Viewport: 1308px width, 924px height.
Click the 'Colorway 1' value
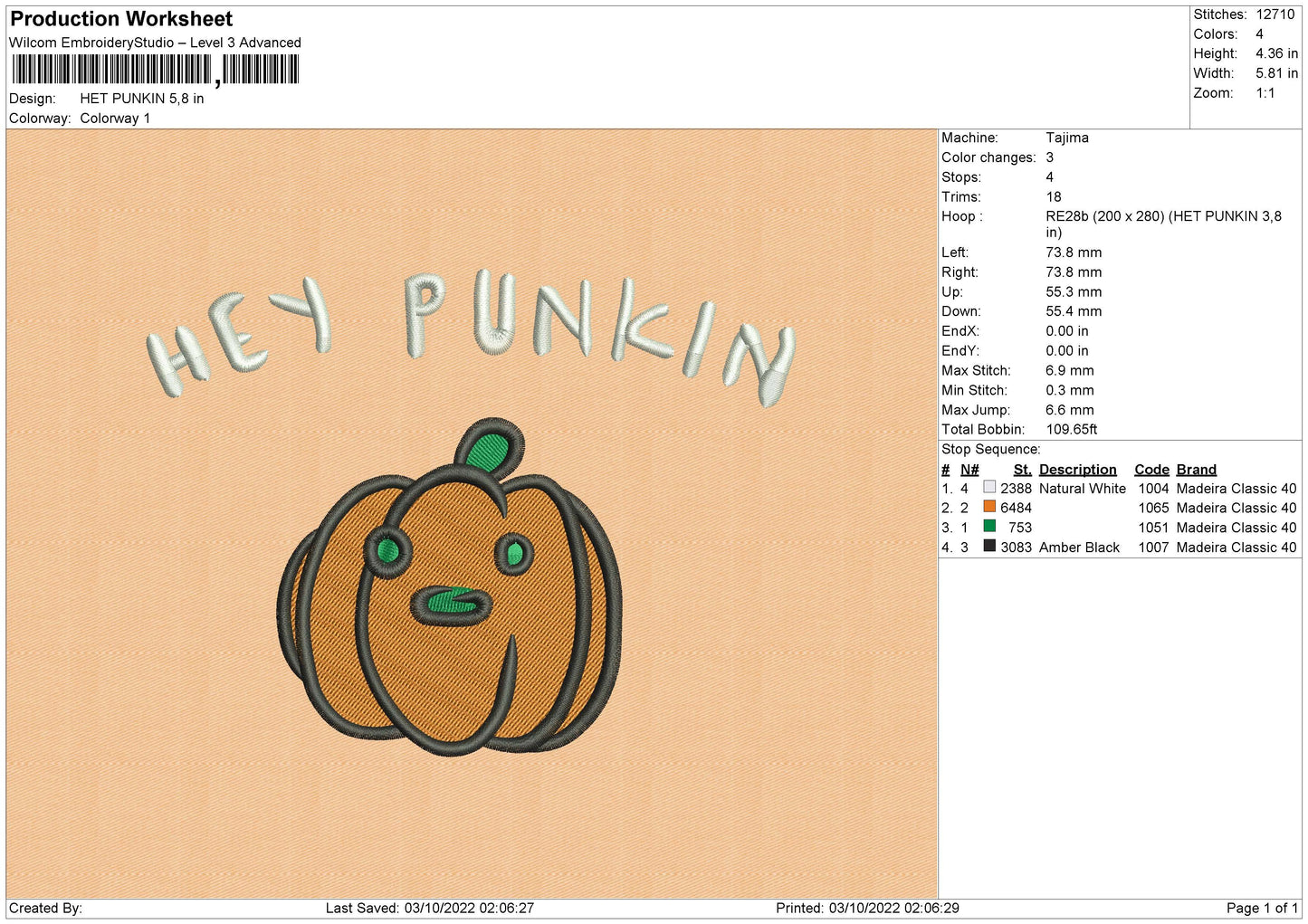115,119
